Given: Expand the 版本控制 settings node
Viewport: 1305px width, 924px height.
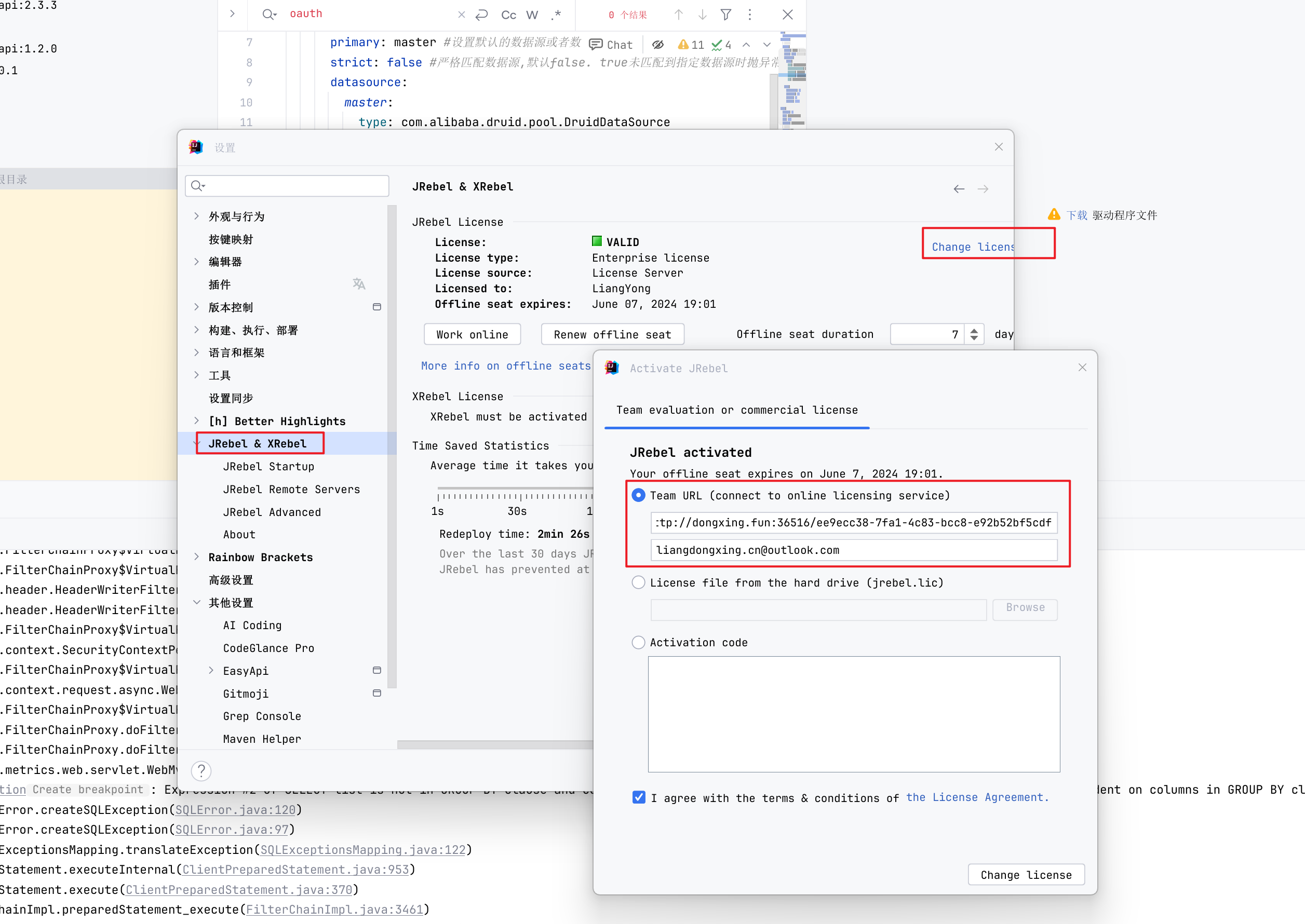Looking at the screenshot, I should pos(196,307).
